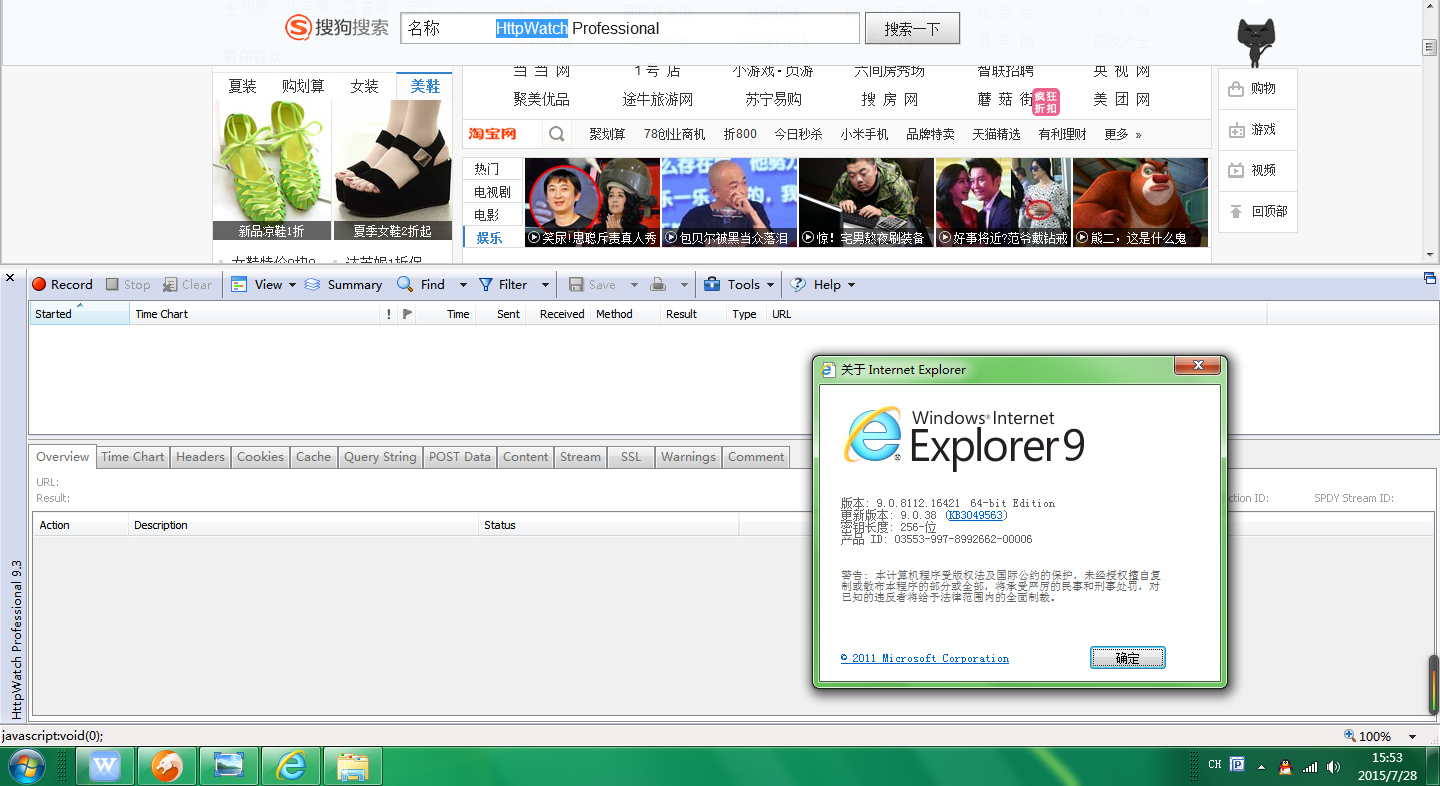Screen dimensions: 1440x786
Task: Switch to the Cookies tab
Action: click(260, 457)
